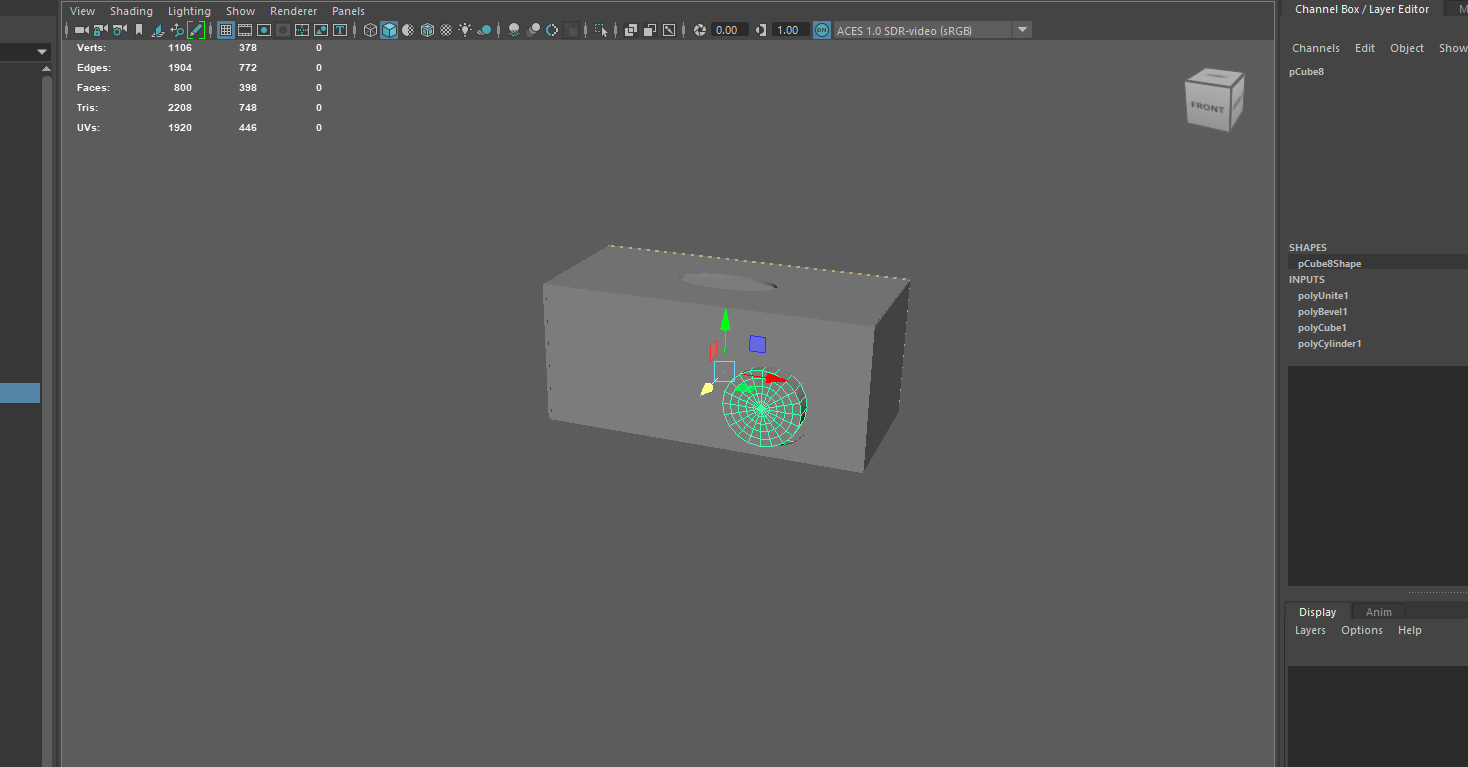
Task: Click the Wireframe display cube icon
Action: pos(370,30)
